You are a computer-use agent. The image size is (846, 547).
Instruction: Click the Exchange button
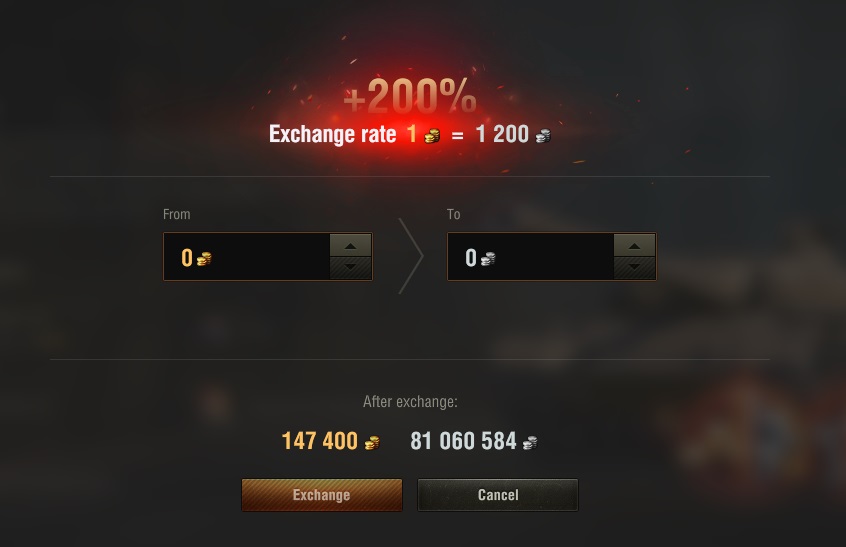322,495
